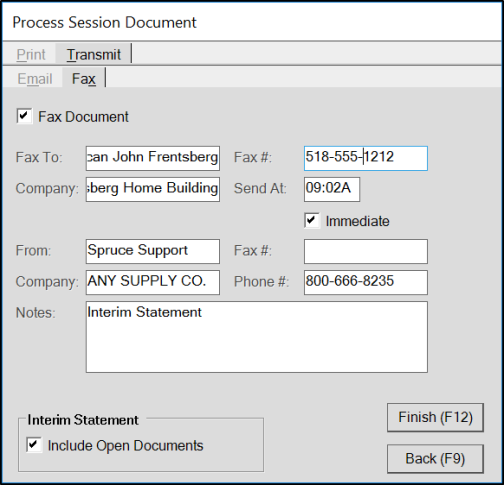Image resolution: width=504 pixels, height=485 pixels.
Task: Open the Email sub-tab
Action: tap(35, 79)
